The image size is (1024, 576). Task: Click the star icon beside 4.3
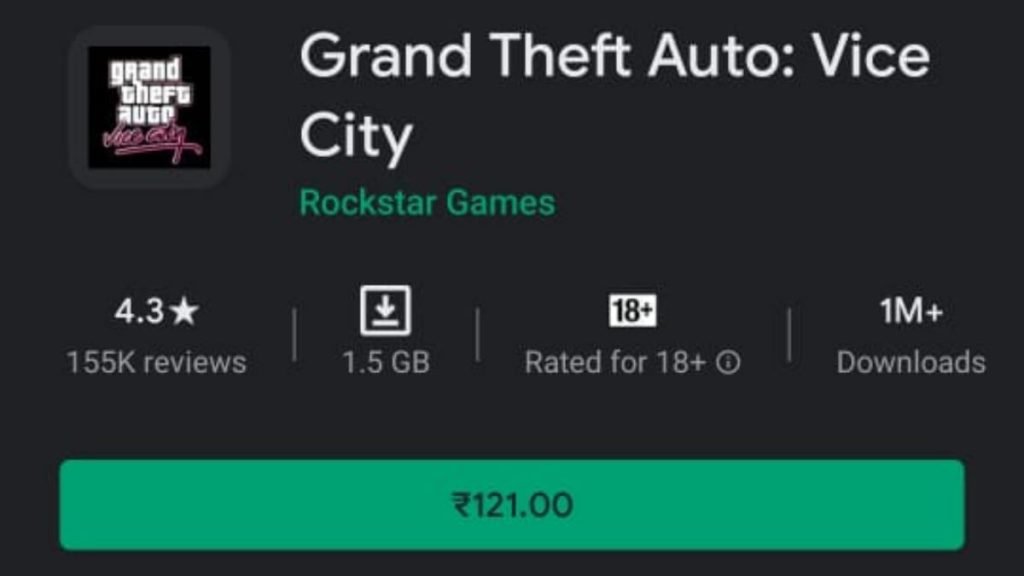pyautogui.click(x=185, y=311)
